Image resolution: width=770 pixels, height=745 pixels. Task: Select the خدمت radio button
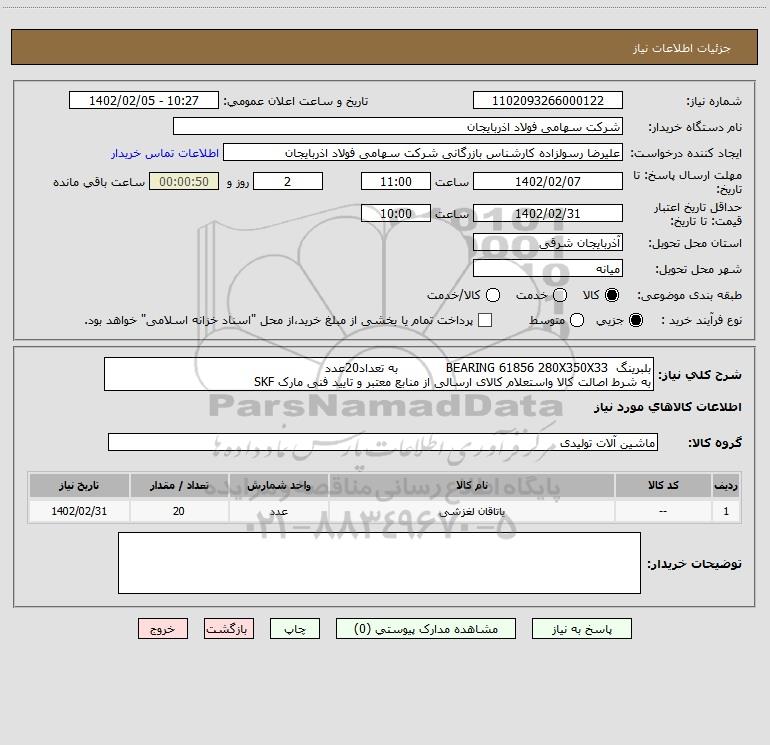tap(560, 295)
